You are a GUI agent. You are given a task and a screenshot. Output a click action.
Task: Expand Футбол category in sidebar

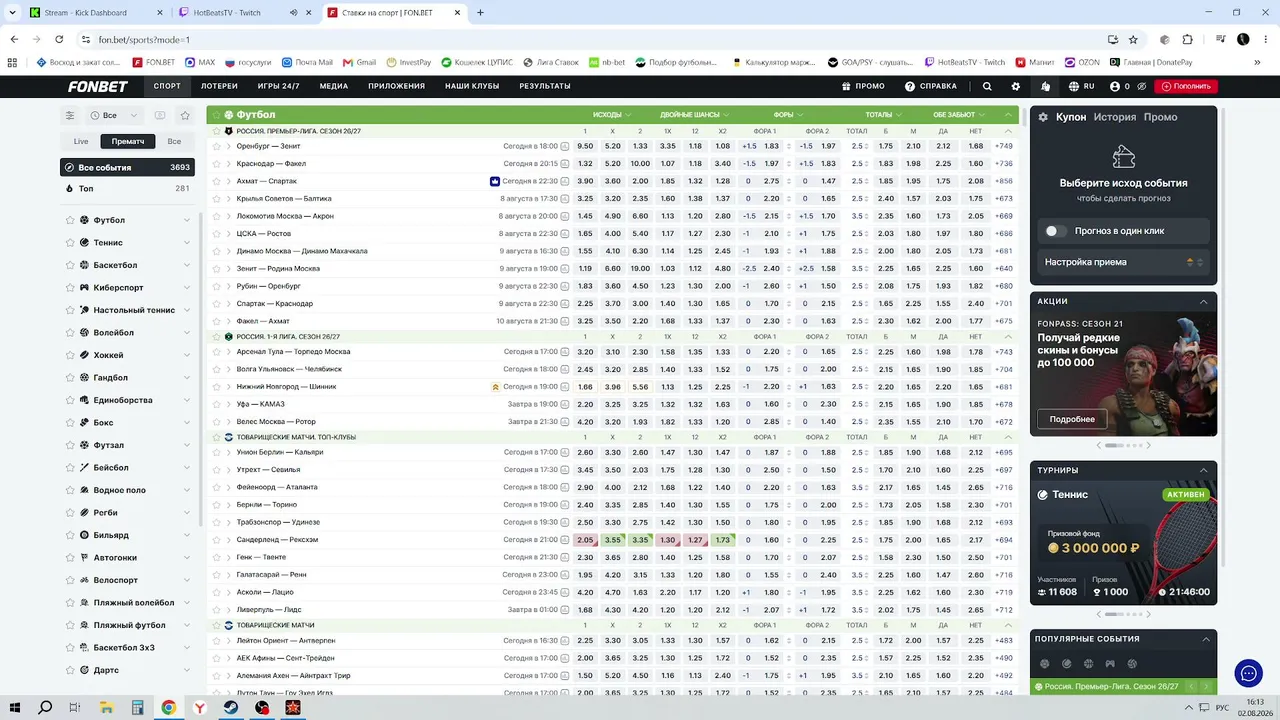coord(187,220)
